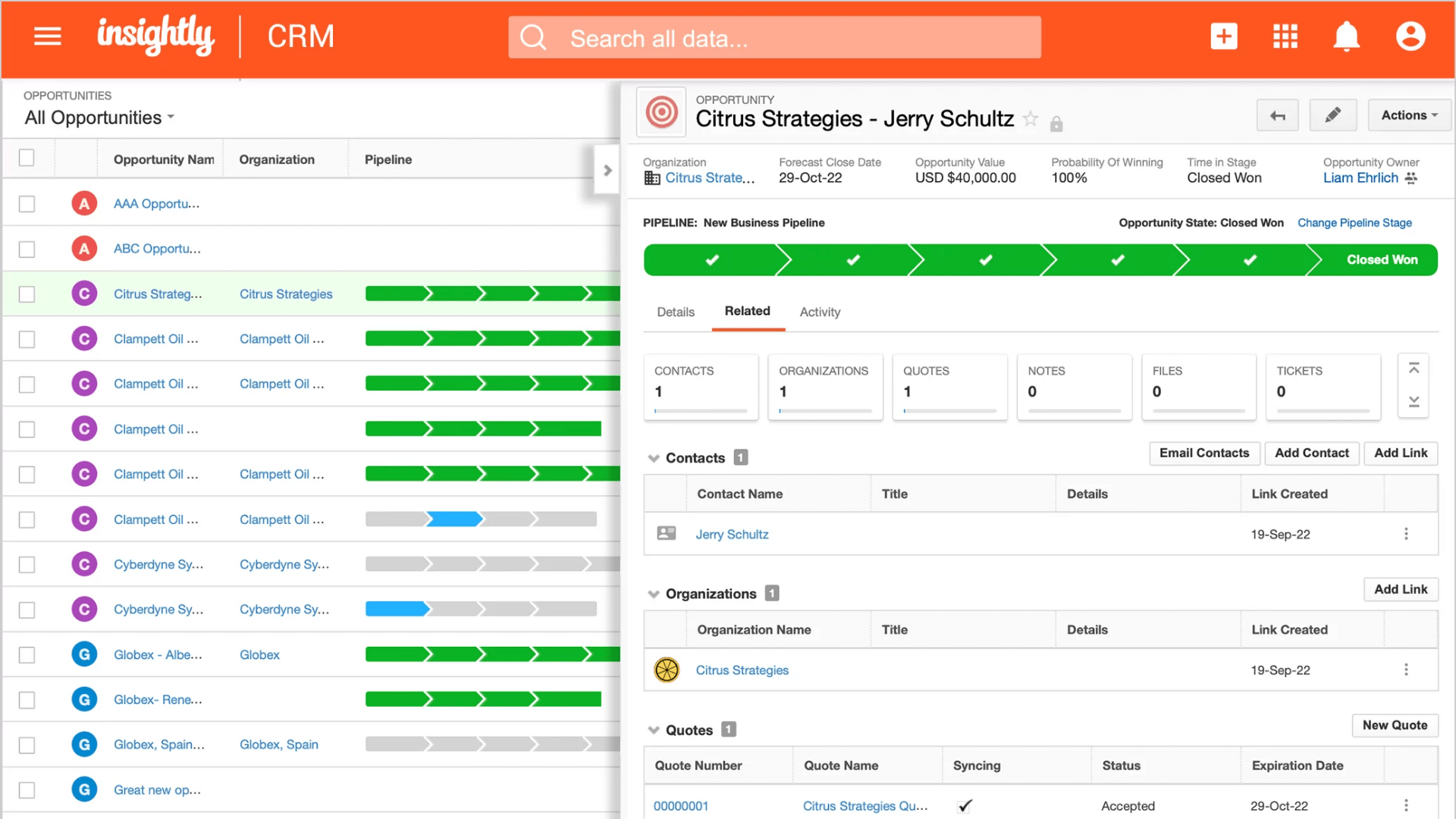Open row menu for Jerry Schultz contact
This screenshot has width=1456, height=819.
click(x=1406, y=534)
